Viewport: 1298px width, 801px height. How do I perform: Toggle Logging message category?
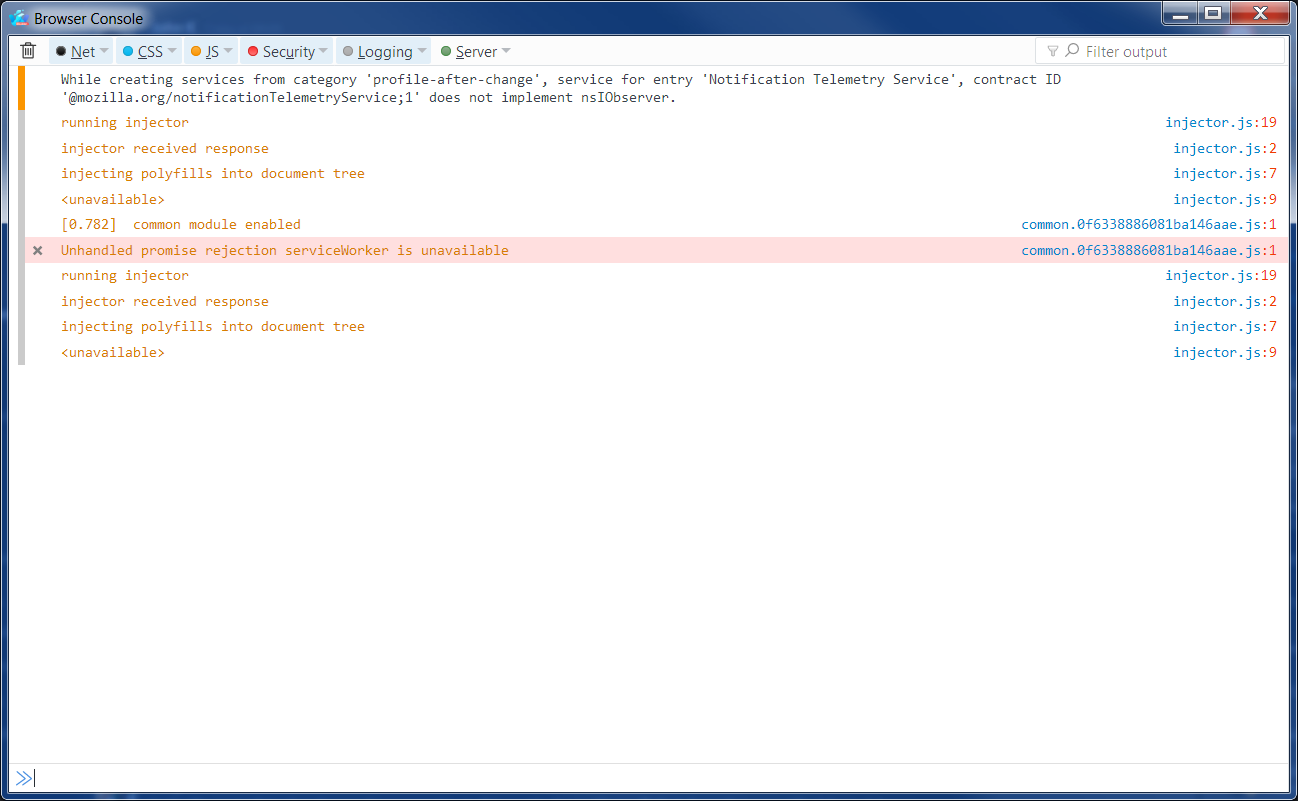coord(382,50)
